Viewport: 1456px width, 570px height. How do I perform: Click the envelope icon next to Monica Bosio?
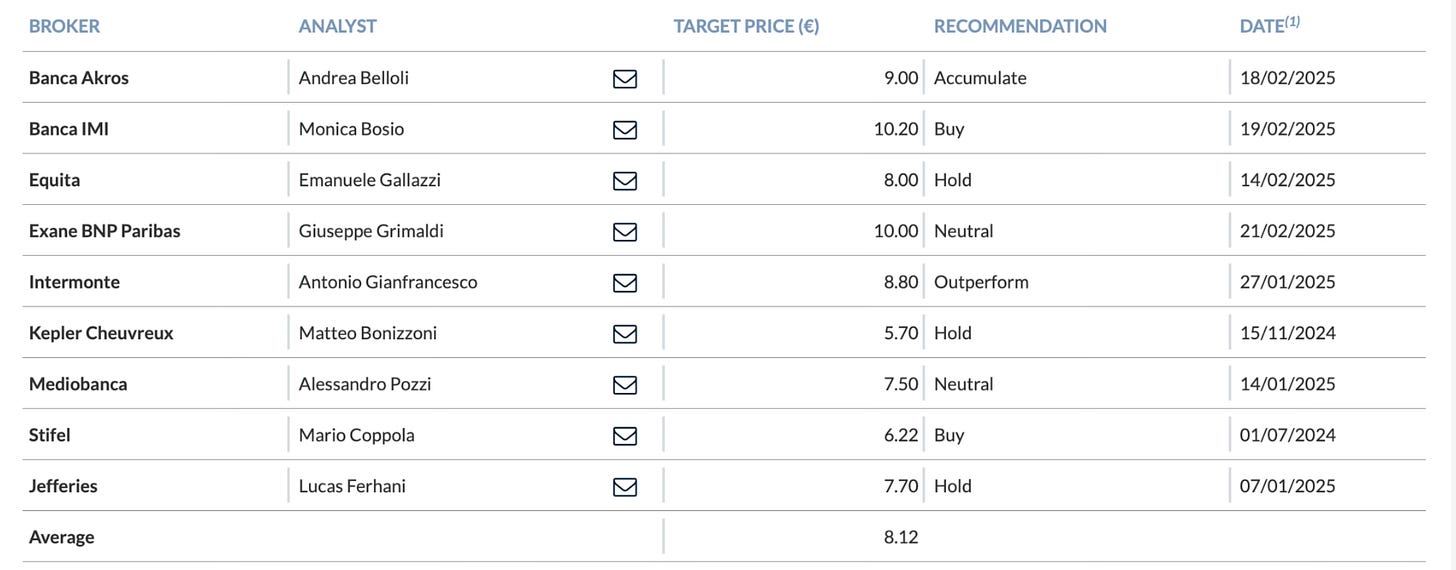tap(625, 129)
